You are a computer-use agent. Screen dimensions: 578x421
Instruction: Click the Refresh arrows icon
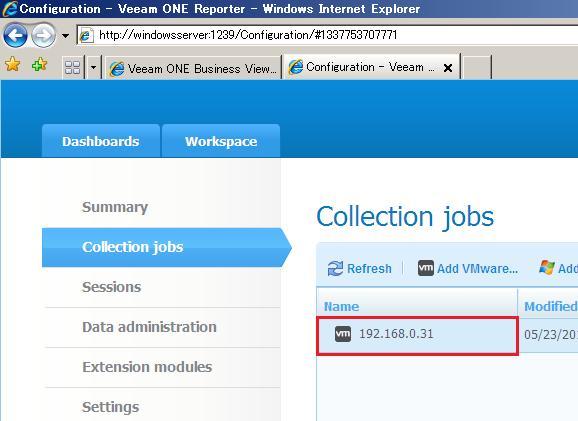tap(335, 268)
